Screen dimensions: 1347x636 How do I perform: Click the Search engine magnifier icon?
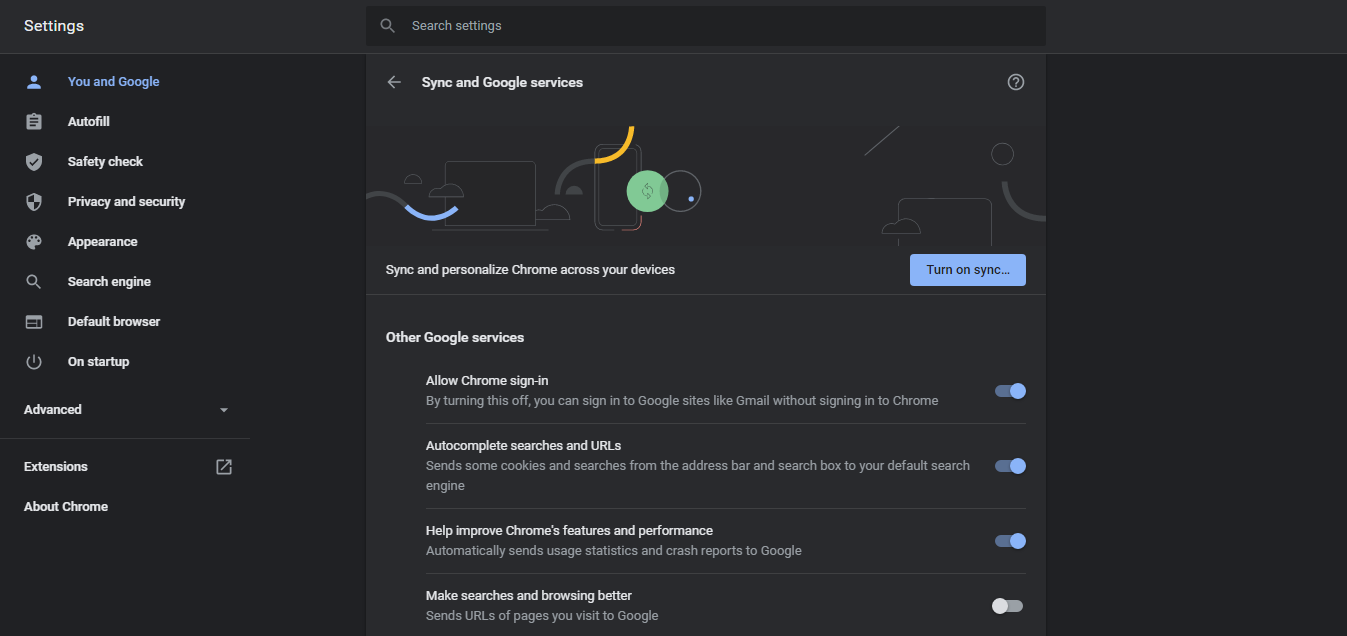click(34, 282)
